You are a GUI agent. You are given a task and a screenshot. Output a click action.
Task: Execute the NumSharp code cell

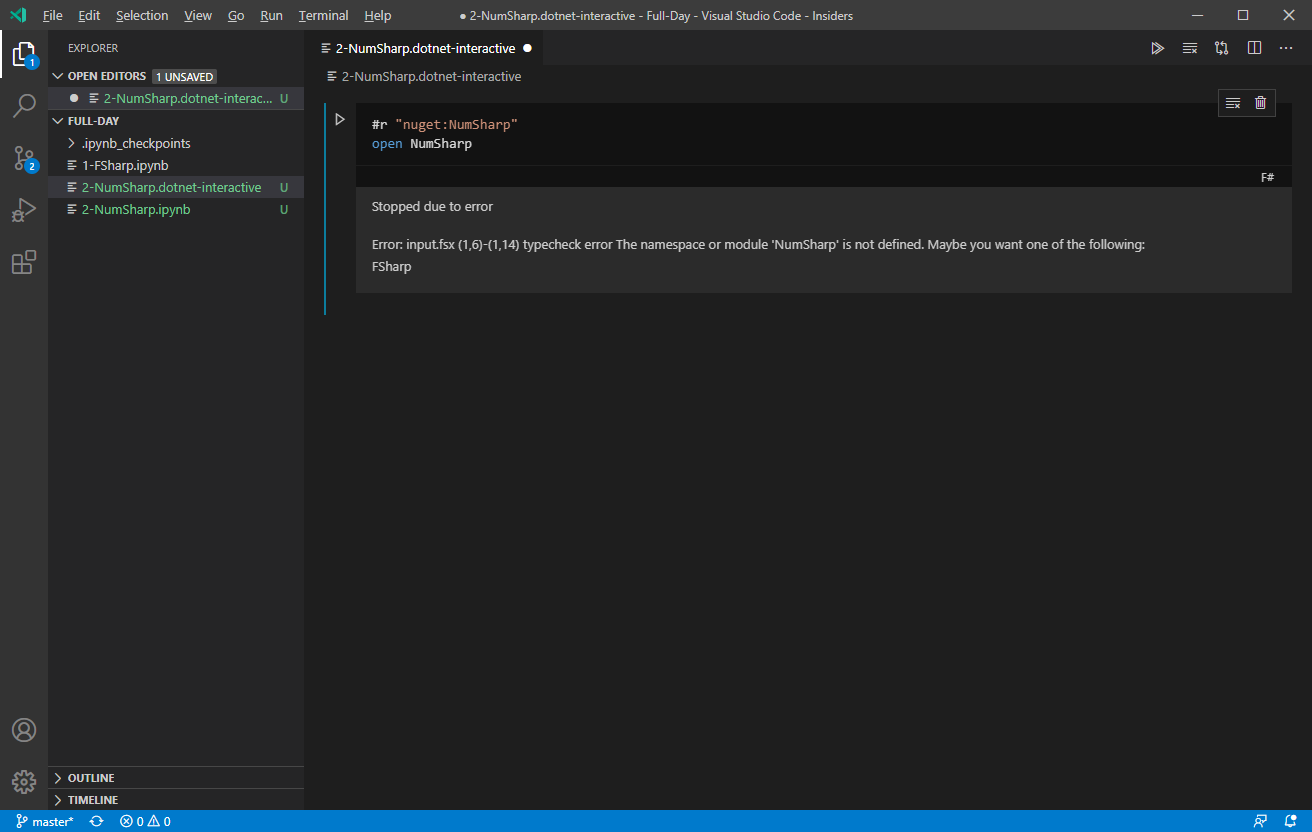pos(340,120)
